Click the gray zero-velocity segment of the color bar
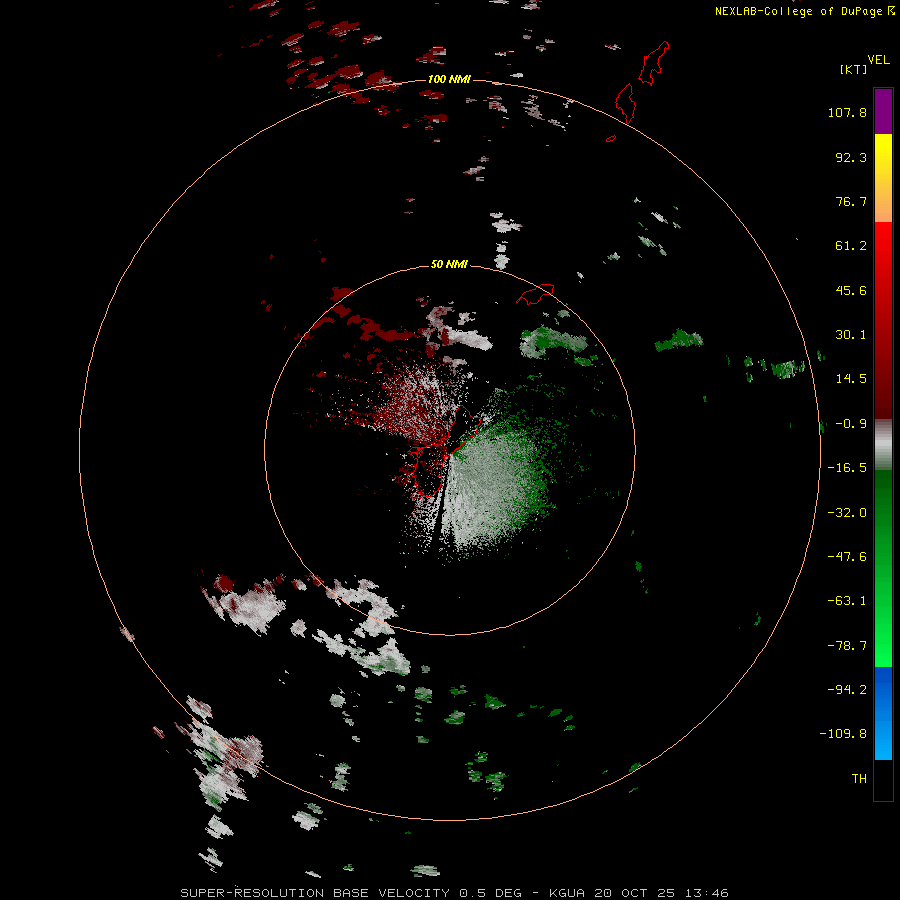Image resolution: width=900 pixels, height=900 pixels. 883,443
